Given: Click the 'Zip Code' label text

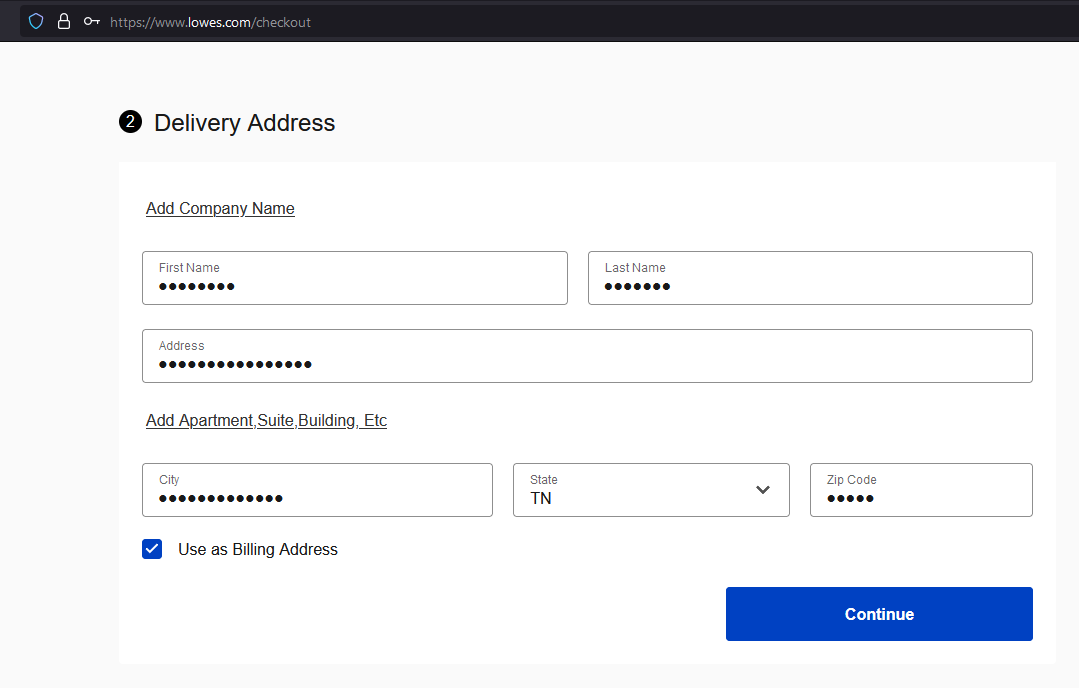Looking at the screenshot, I should pos(851,480).
